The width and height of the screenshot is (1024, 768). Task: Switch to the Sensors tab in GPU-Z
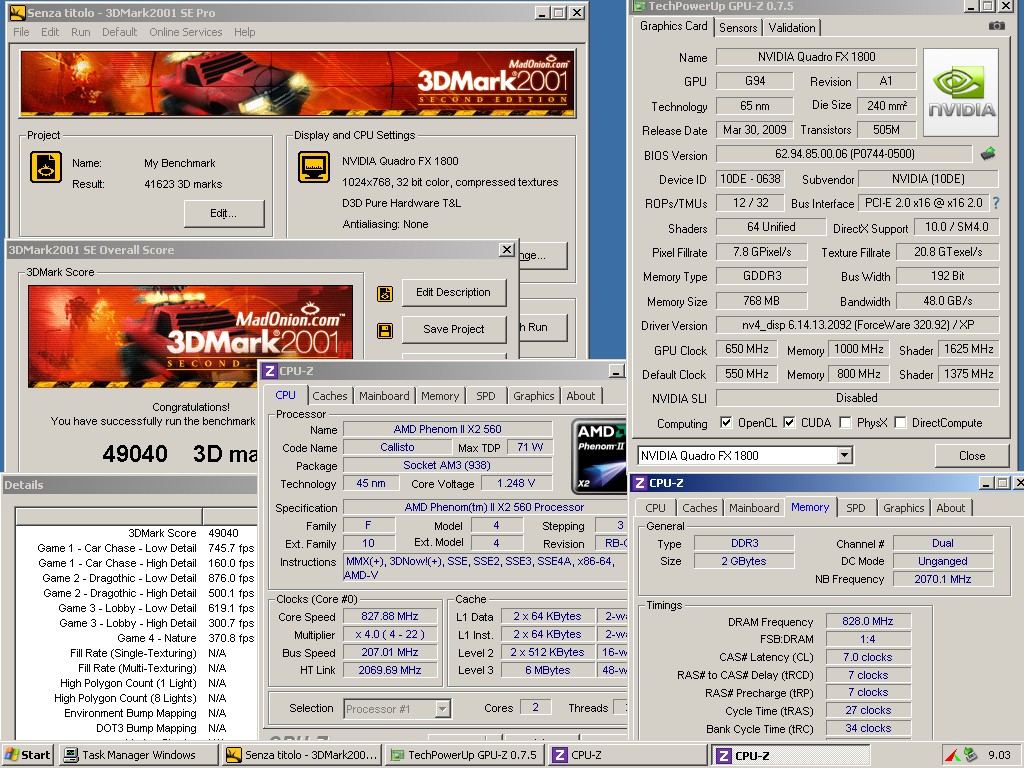click(x=738, y=27)
